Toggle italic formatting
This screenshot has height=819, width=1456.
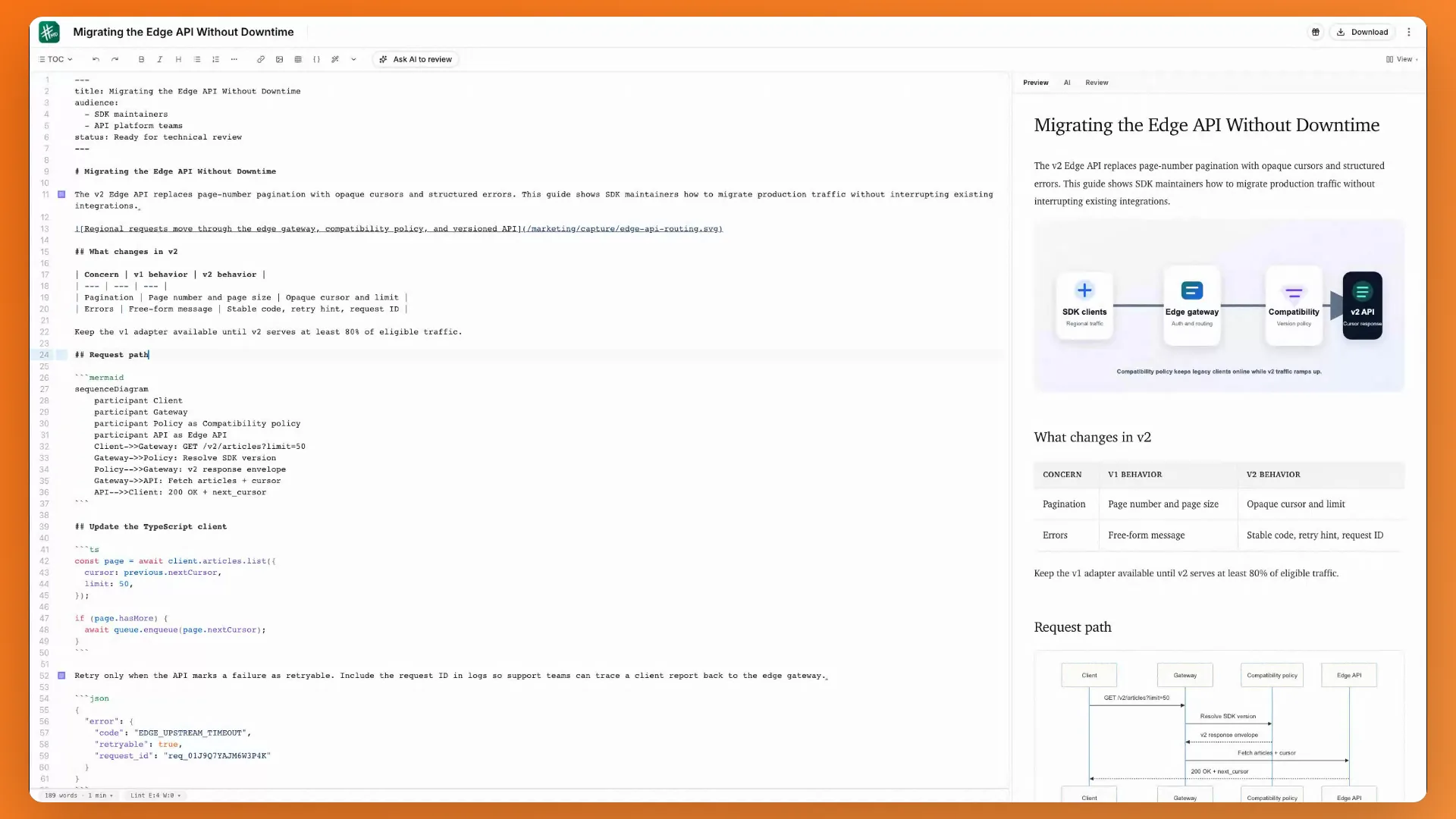159,59
